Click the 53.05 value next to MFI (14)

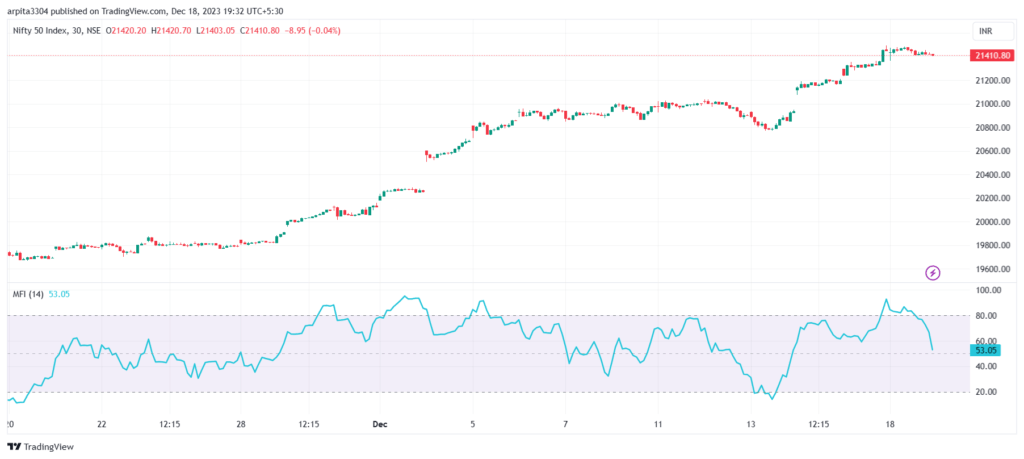pos(59,294)
